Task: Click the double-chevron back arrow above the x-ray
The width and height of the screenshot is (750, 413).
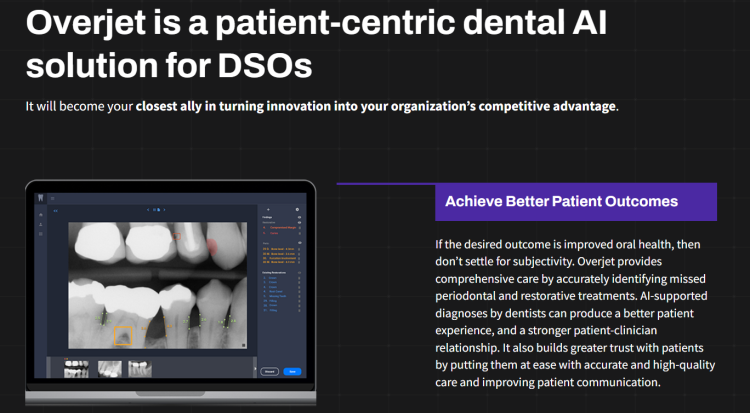Action: (x=55, y=211)
